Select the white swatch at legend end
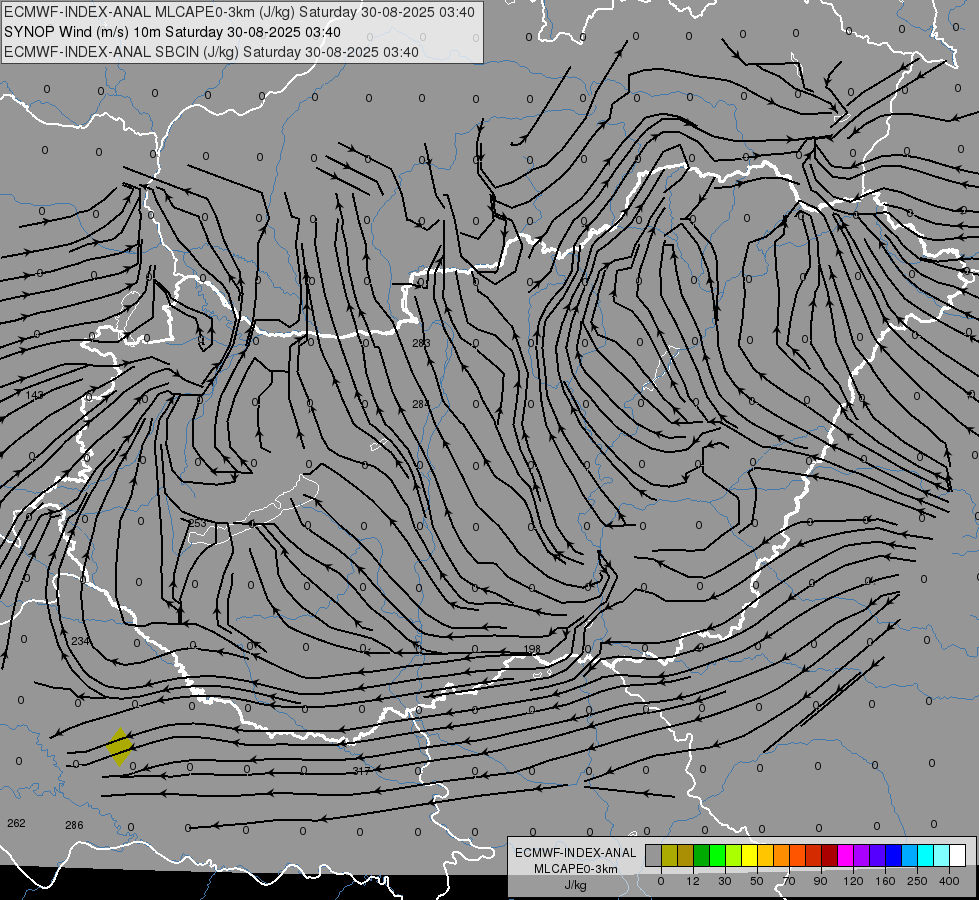This screenshot has width=979, height=900. click(x=957, y=856)
